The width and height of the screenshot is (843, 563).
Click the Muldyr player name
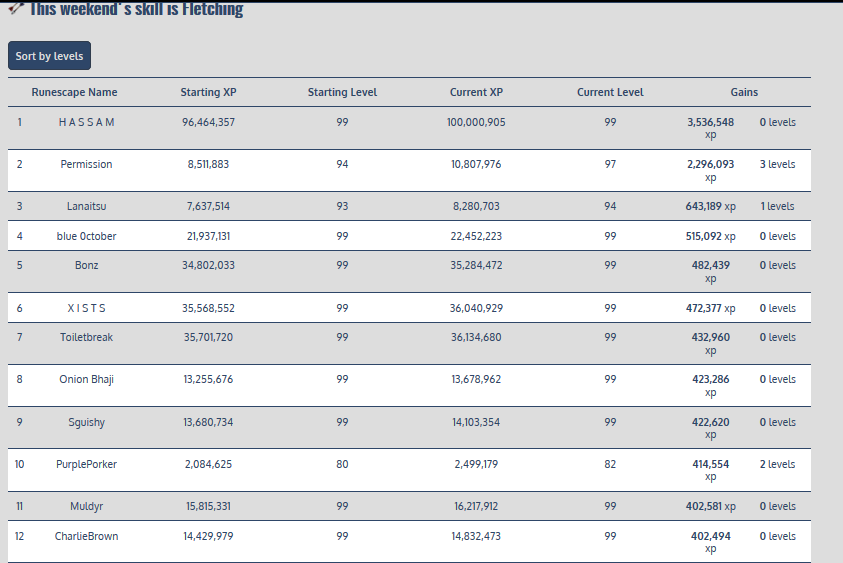pos(86,506)
